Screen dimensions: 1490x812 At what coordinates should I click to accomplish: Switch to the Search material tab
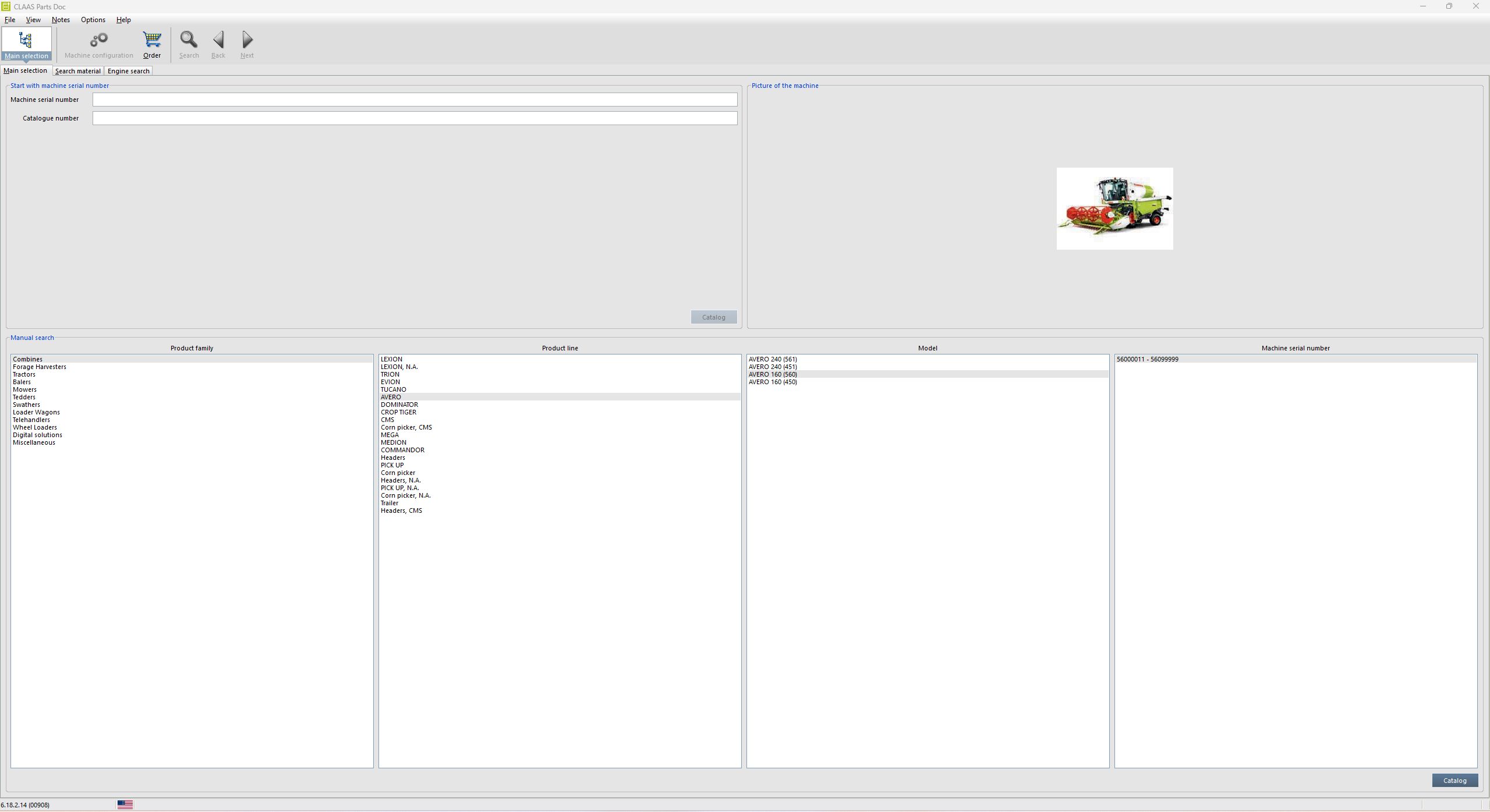point(77,70)
